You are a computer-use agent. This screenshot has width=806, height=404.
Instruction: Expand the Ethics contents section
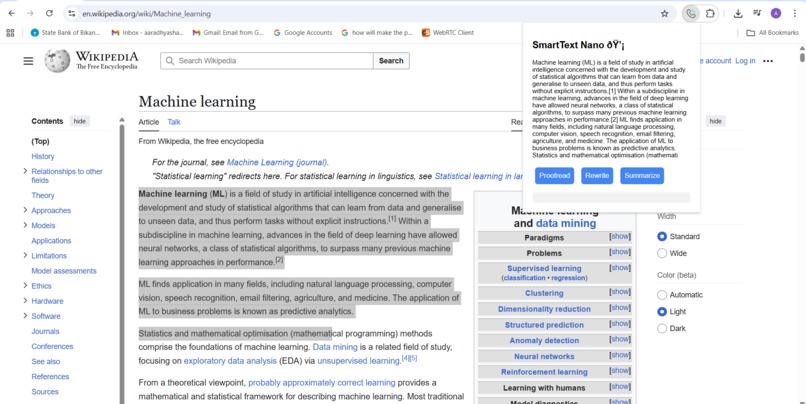pyautogui.click(x=25, y=286)
